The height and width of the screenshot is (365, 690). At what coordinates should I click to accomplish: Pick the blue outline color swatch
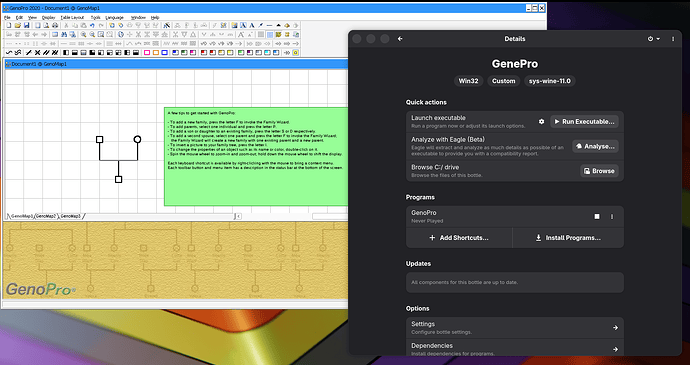click(x=165, y=52)
